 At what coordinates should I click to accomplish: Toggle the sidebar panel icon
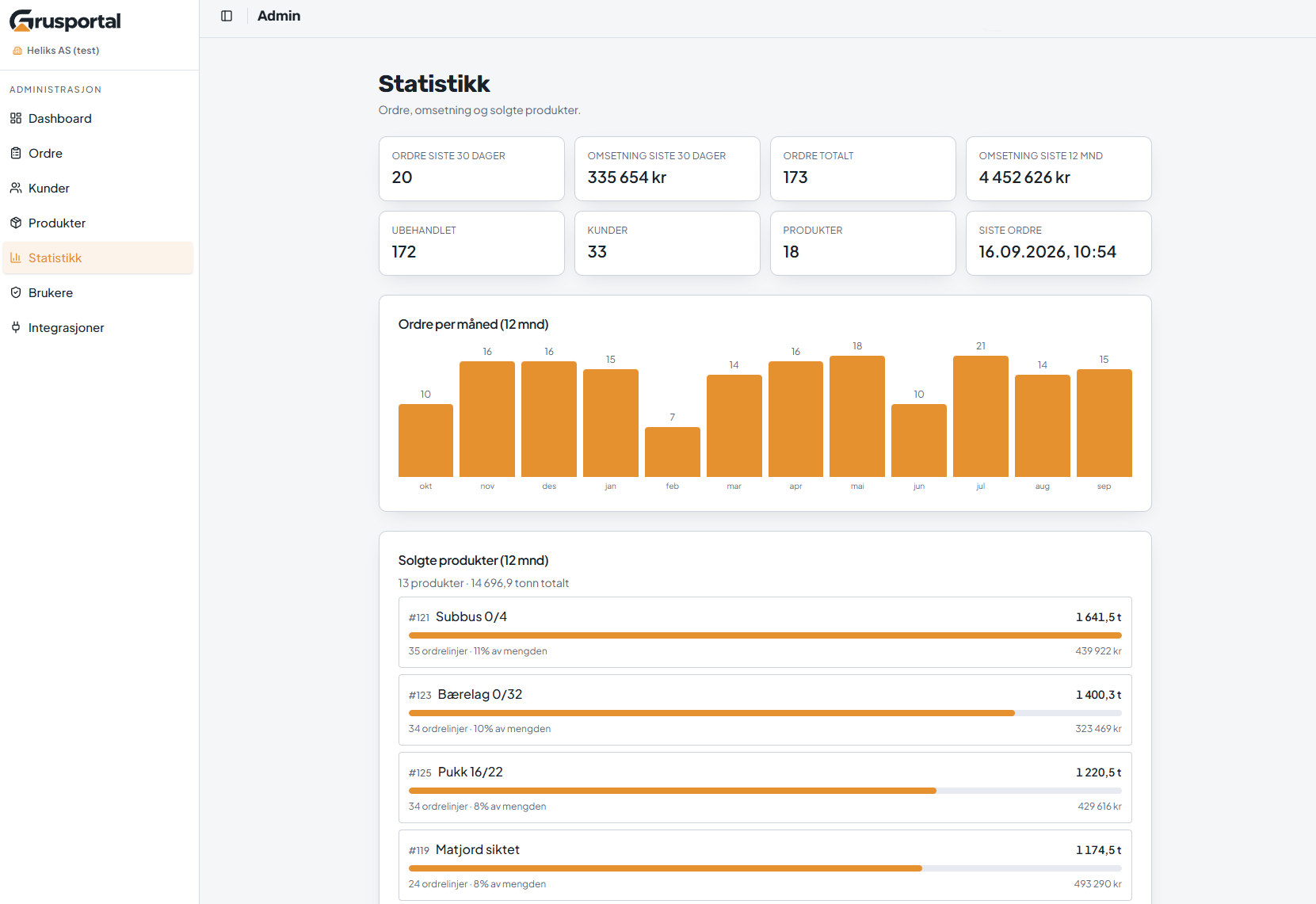(227, 16)
